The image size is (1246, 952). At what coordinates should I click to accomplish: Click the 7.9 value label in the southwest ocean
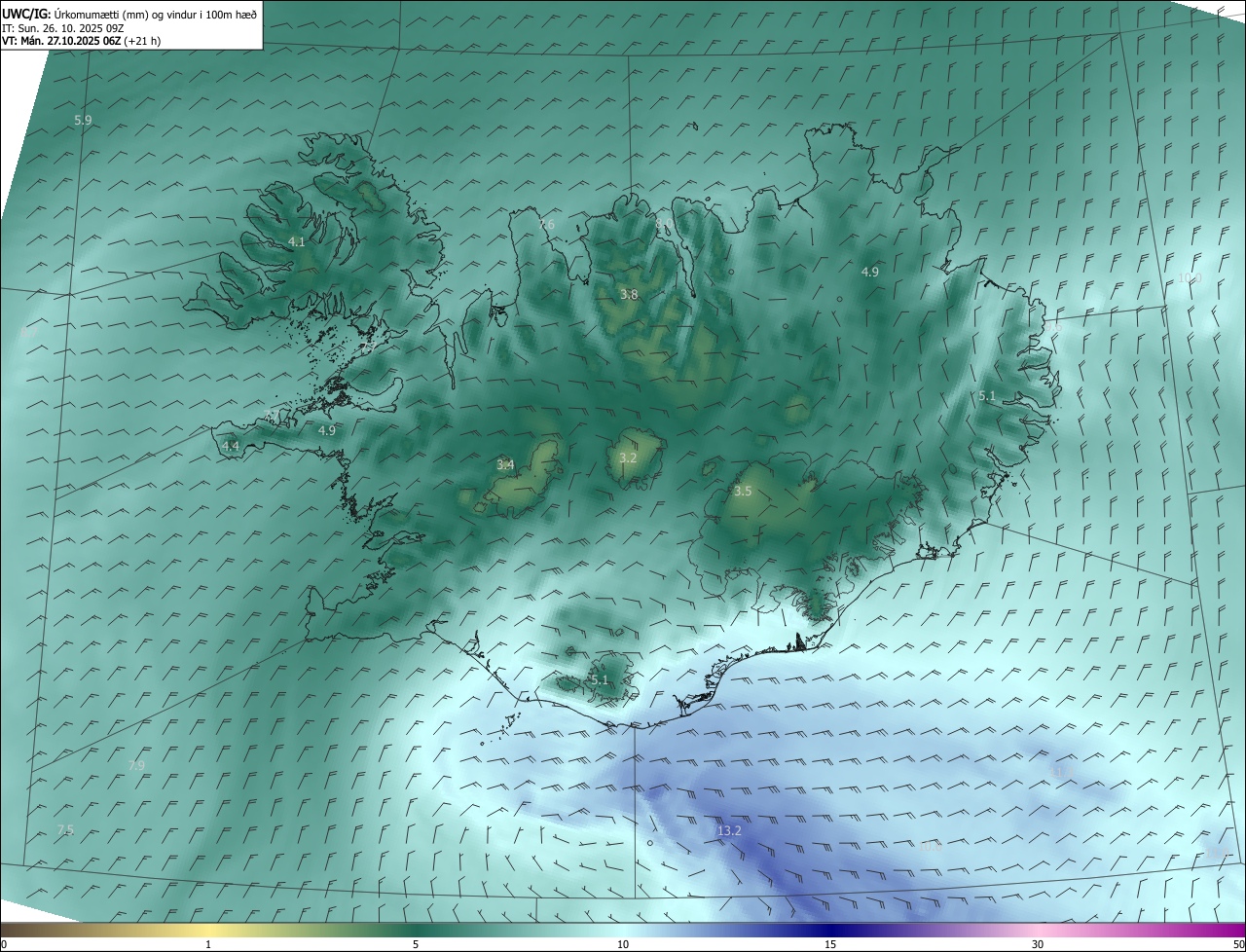click(x=136, y=765)
